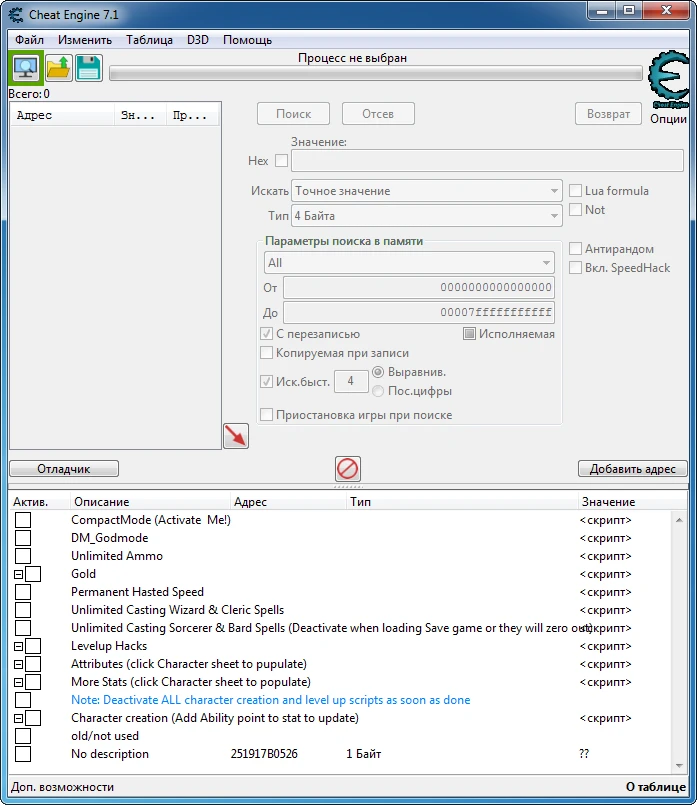
Task: Toggle Исполняемая checkbox
Action: click(x=469, y=334)
